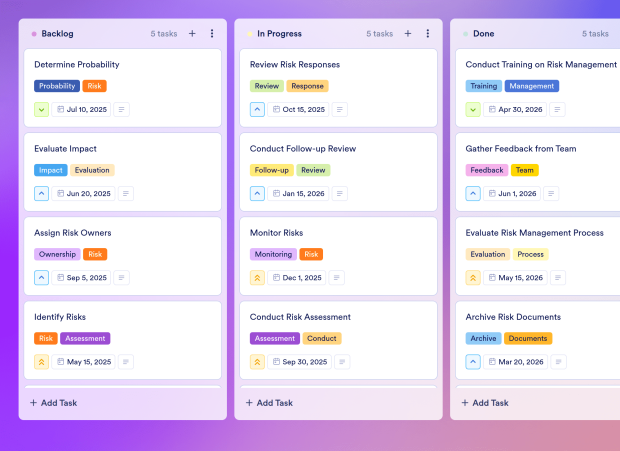Viewport: 620px width, 451px height.
Task: Open description icon on Gather Feedback card
Action: coord(551,194)
